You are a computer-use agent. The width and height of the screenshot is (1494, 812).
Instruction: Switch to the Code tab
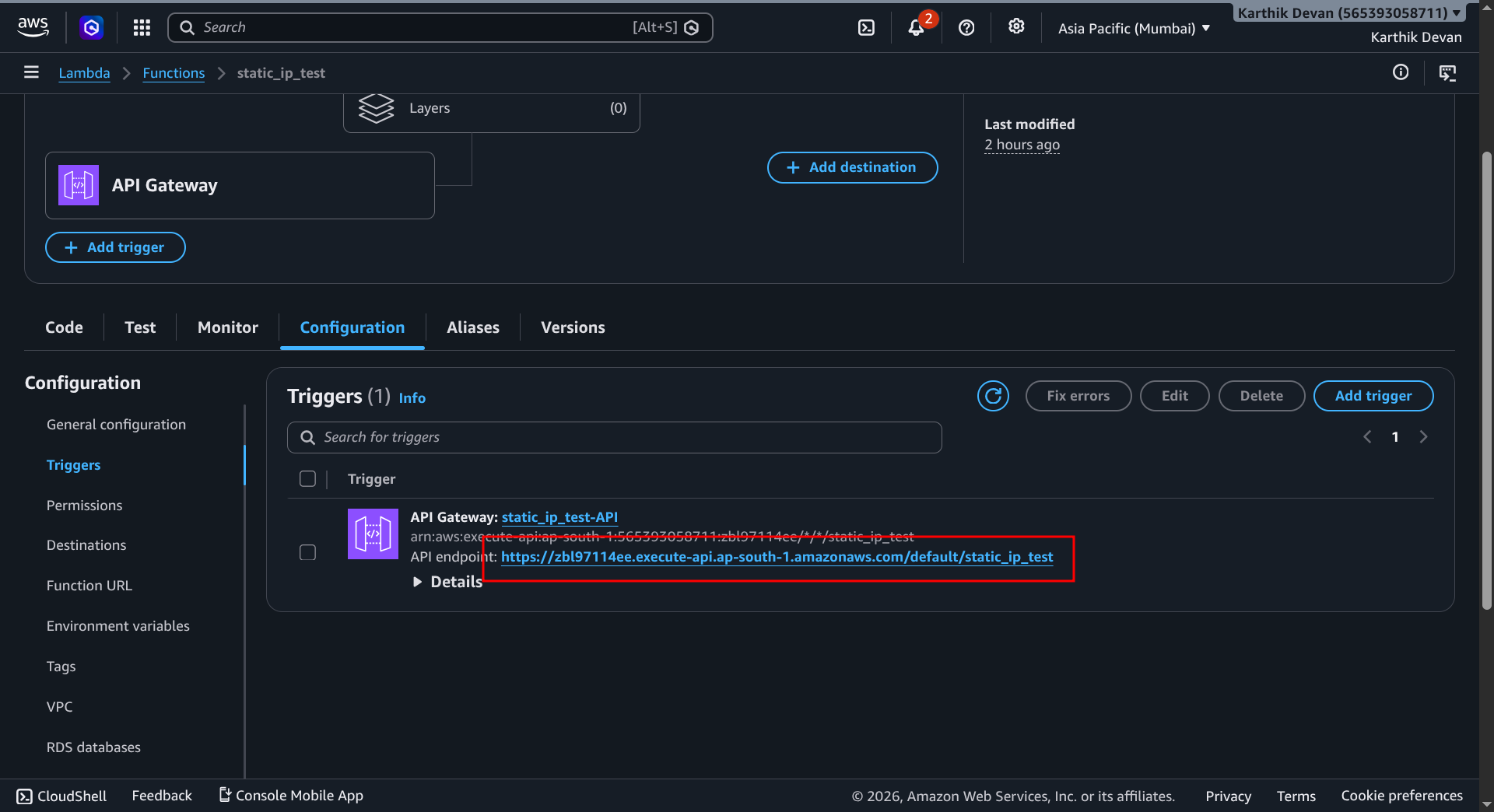(x=64, y=327)
